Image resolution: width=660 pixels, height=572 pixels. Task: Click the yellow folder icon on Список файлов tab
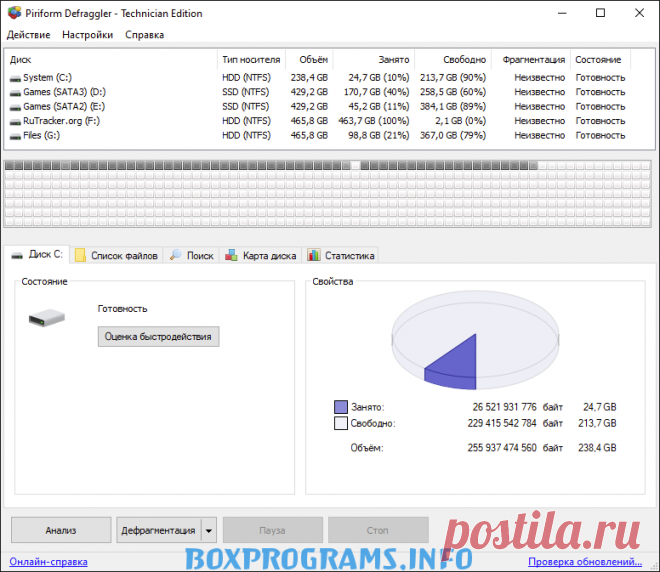click(80, 255)
